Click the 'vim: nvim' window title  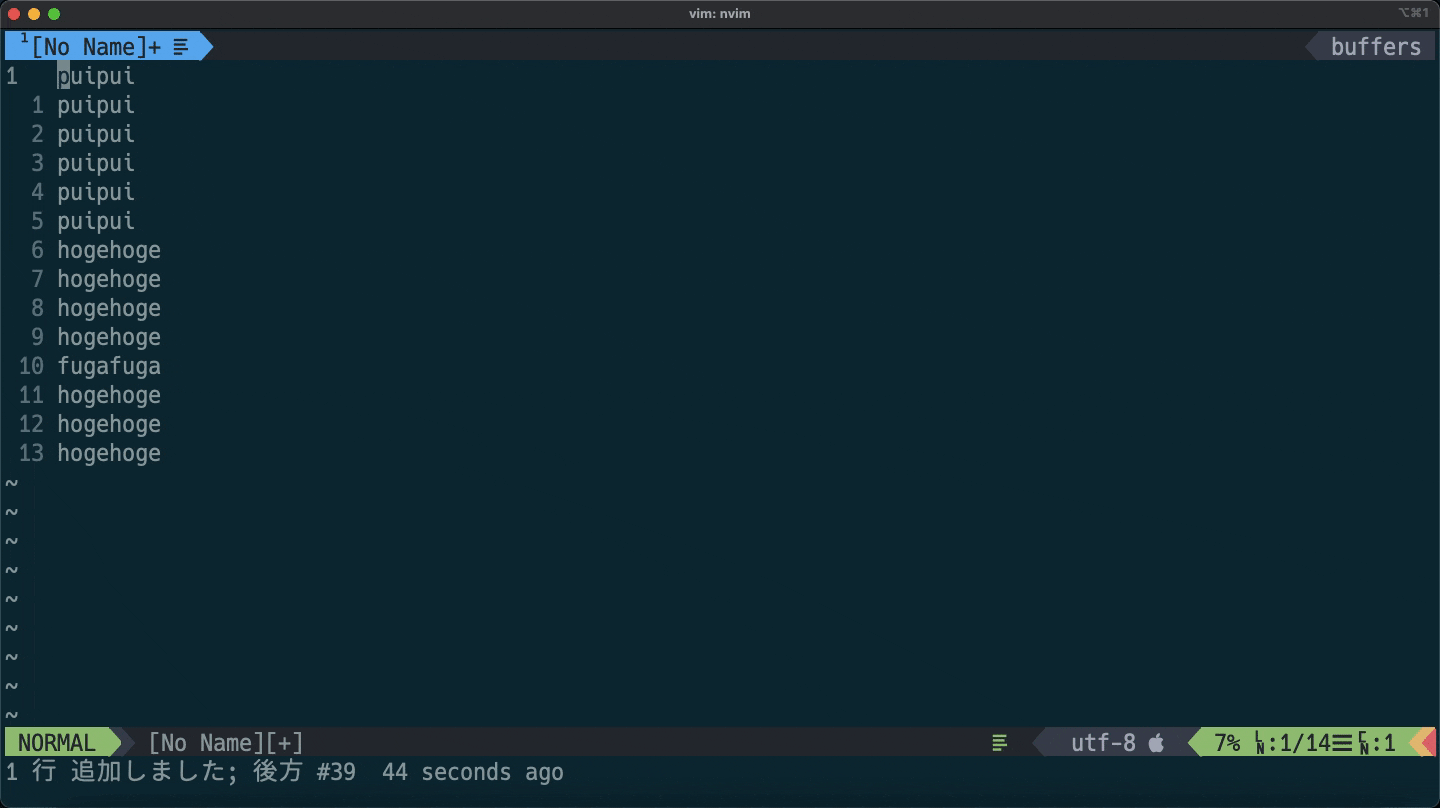720,13
